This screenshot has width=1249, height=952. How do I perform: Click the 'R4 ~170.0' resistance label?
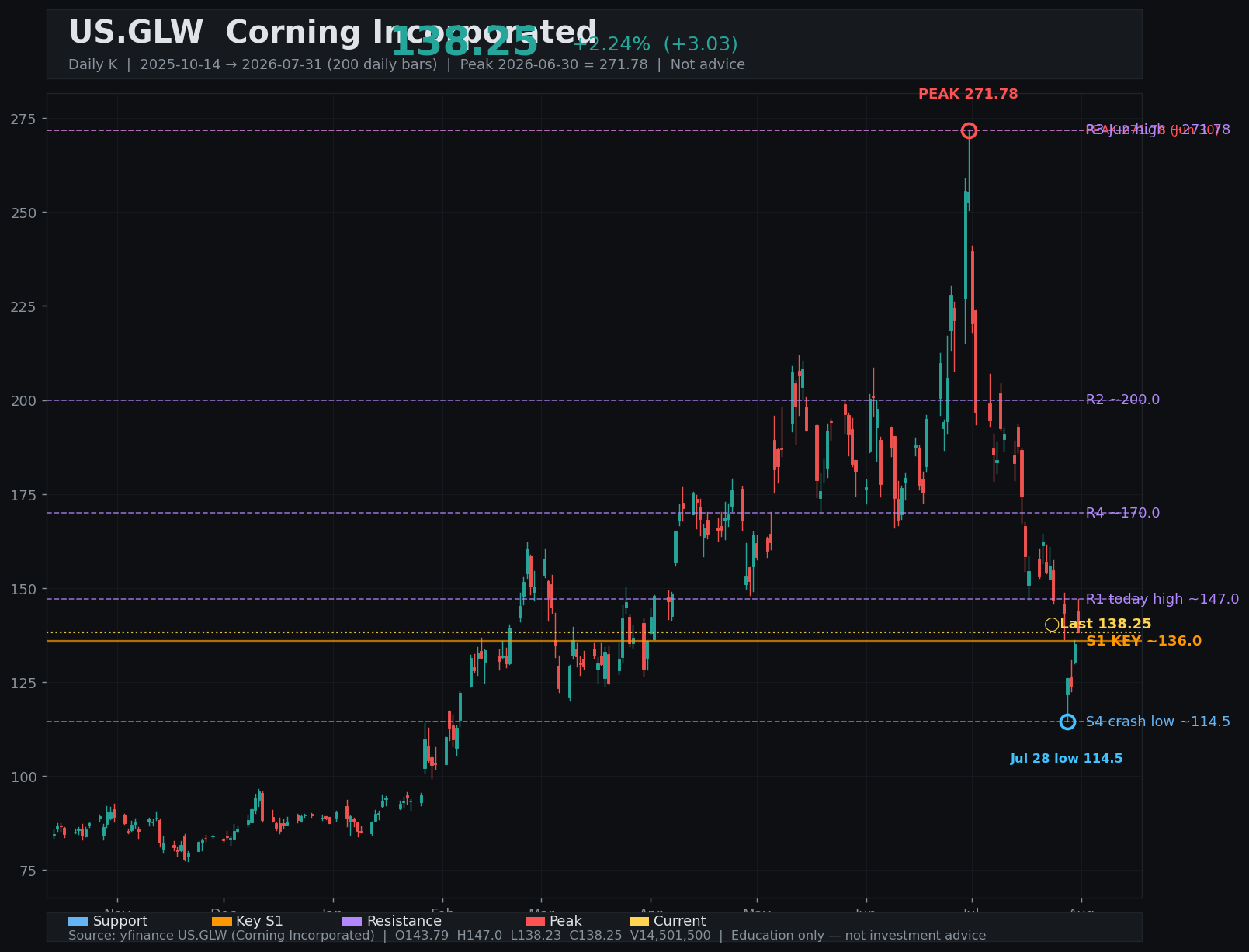point(1122,513)
